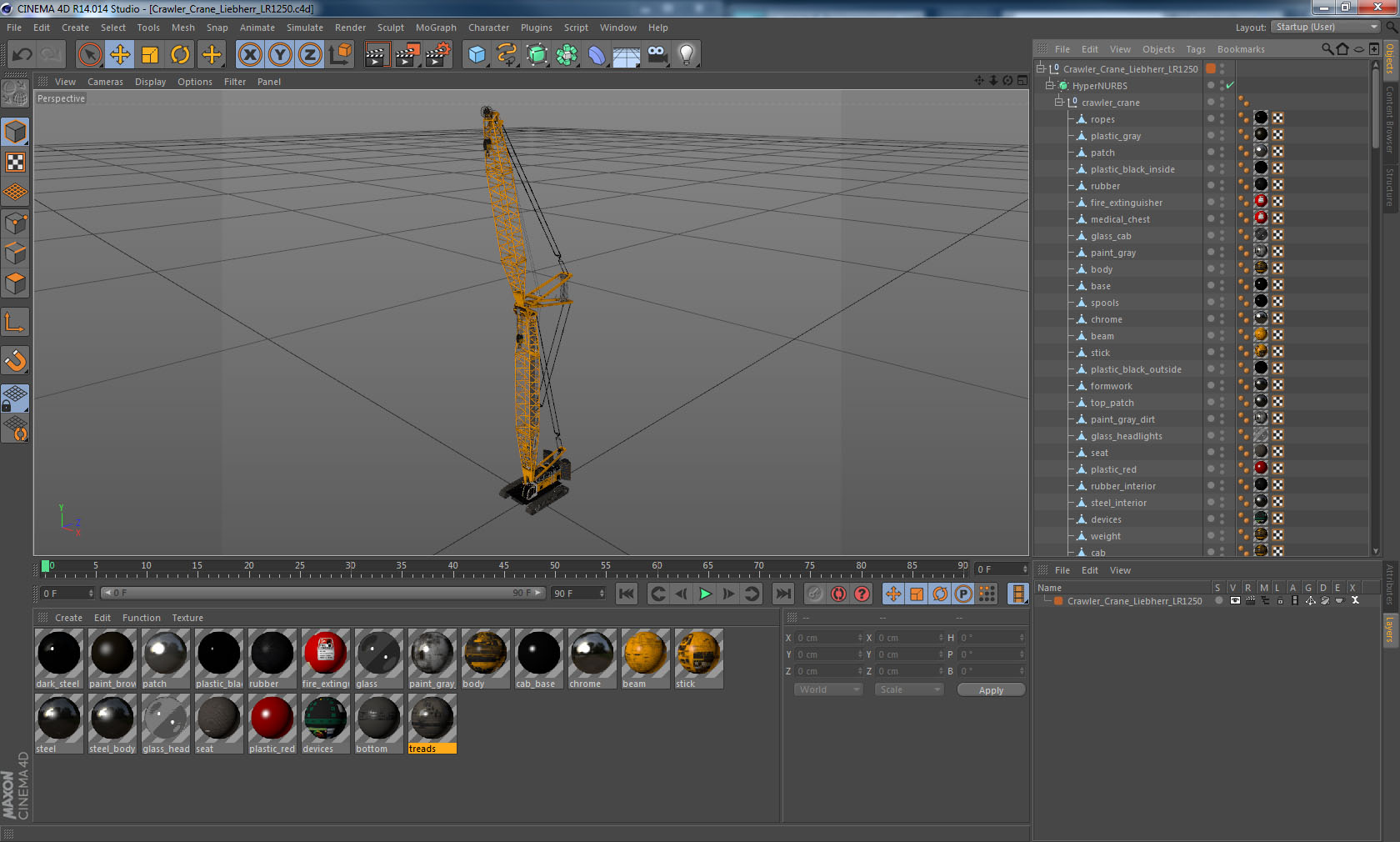Click Render to Picture Viewer icon
Viewport: 1400px width, 842px height.
click(407, 55)
